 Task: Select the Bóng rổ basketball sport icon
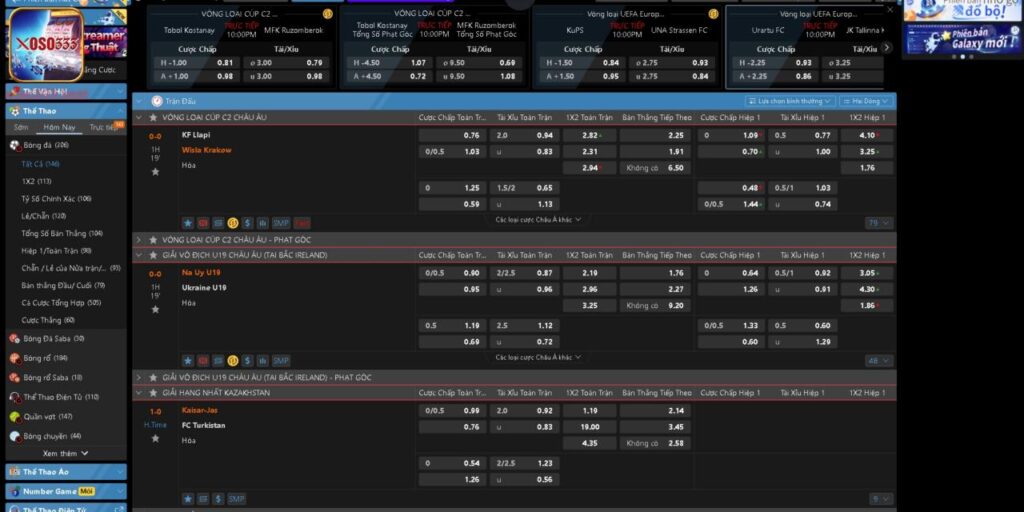[x=15, y=357]
